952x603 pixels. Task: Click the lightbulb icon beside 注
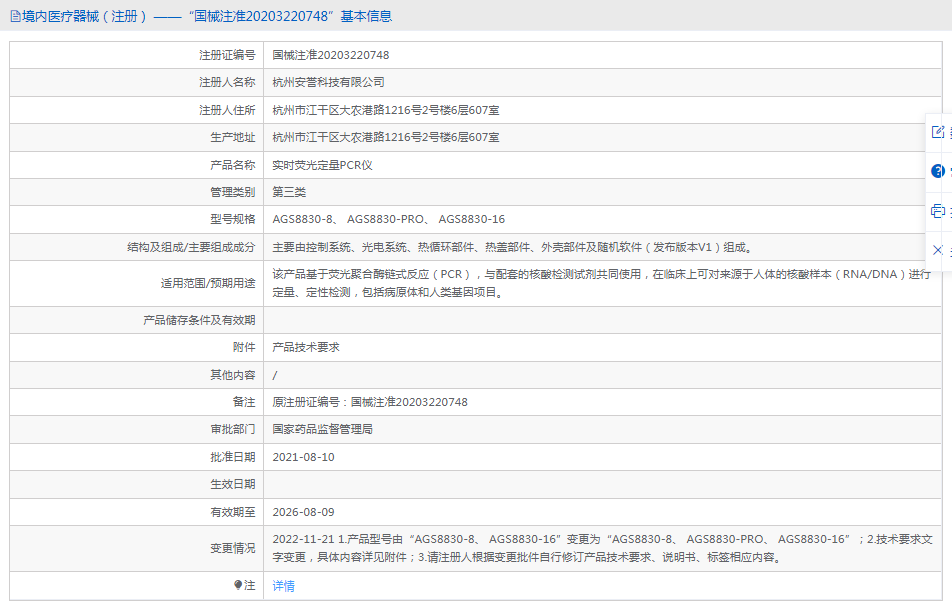238,585
